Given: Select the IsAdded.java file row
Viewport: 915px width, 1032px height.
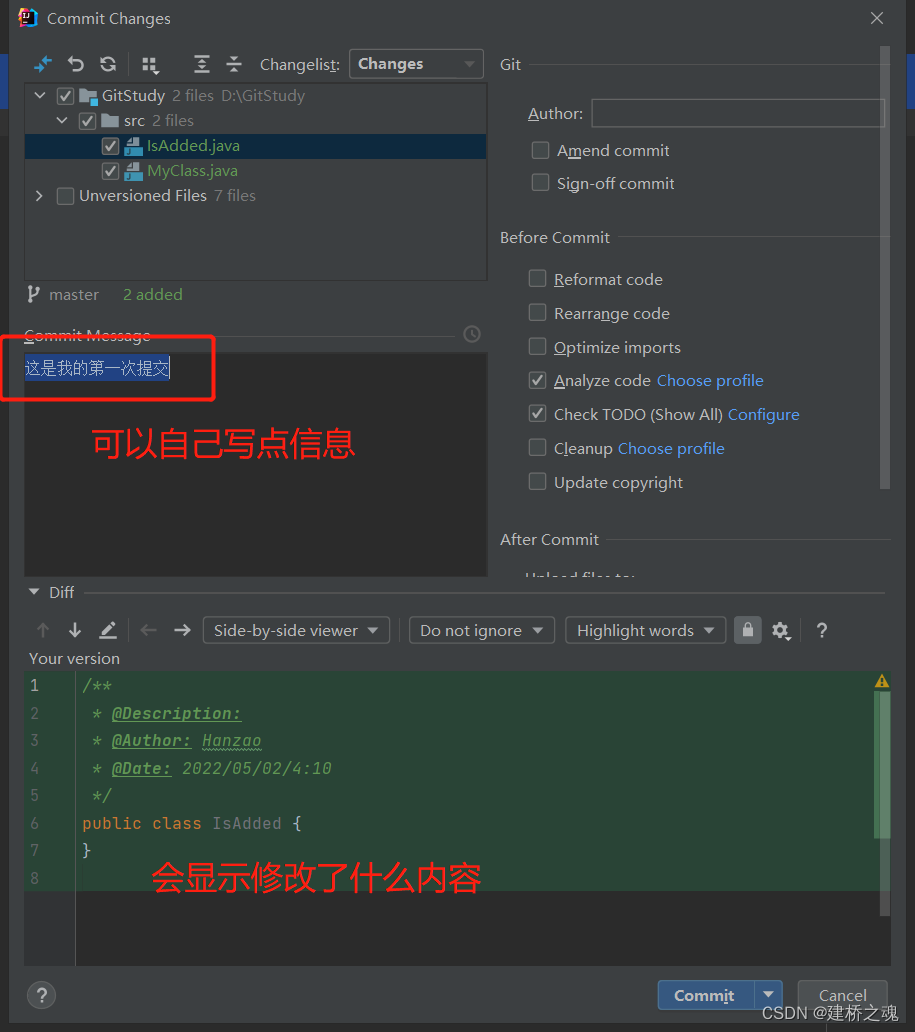Looking at the screenshot, I should point(255,146).
